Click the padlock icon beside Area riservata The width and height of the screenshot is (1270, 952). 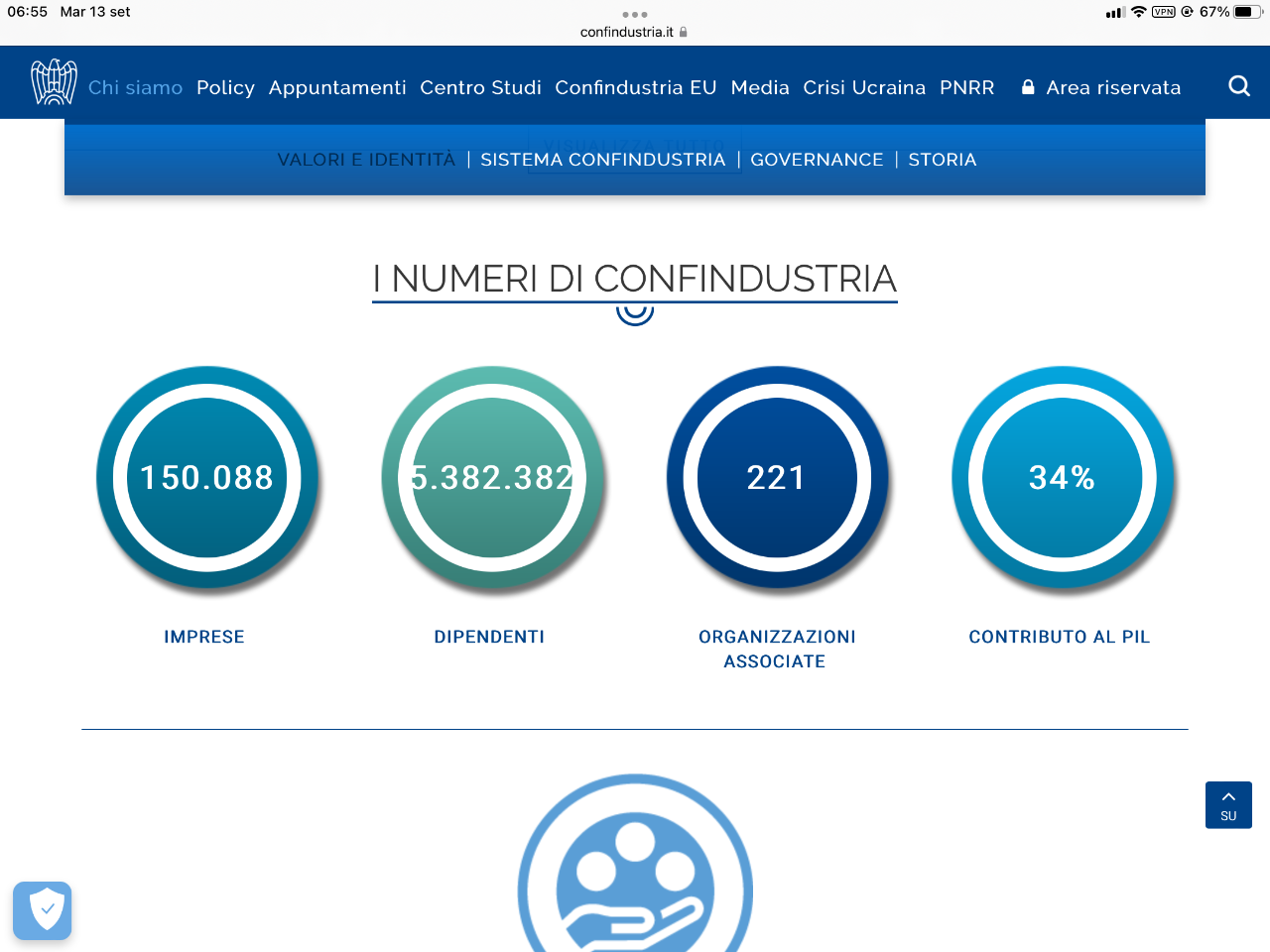1028,87
